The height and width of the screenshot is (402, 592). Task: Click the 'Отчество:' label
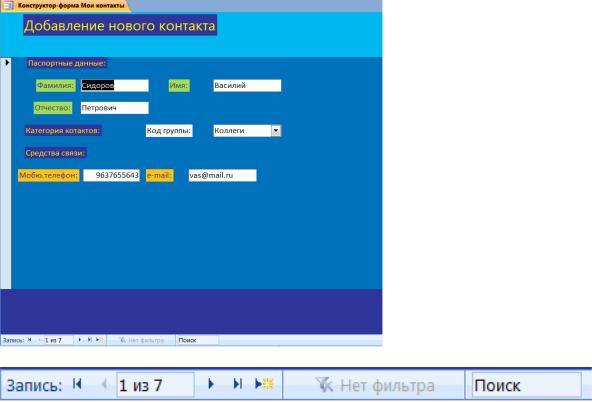pyautogui.click(x=53, y=108)
